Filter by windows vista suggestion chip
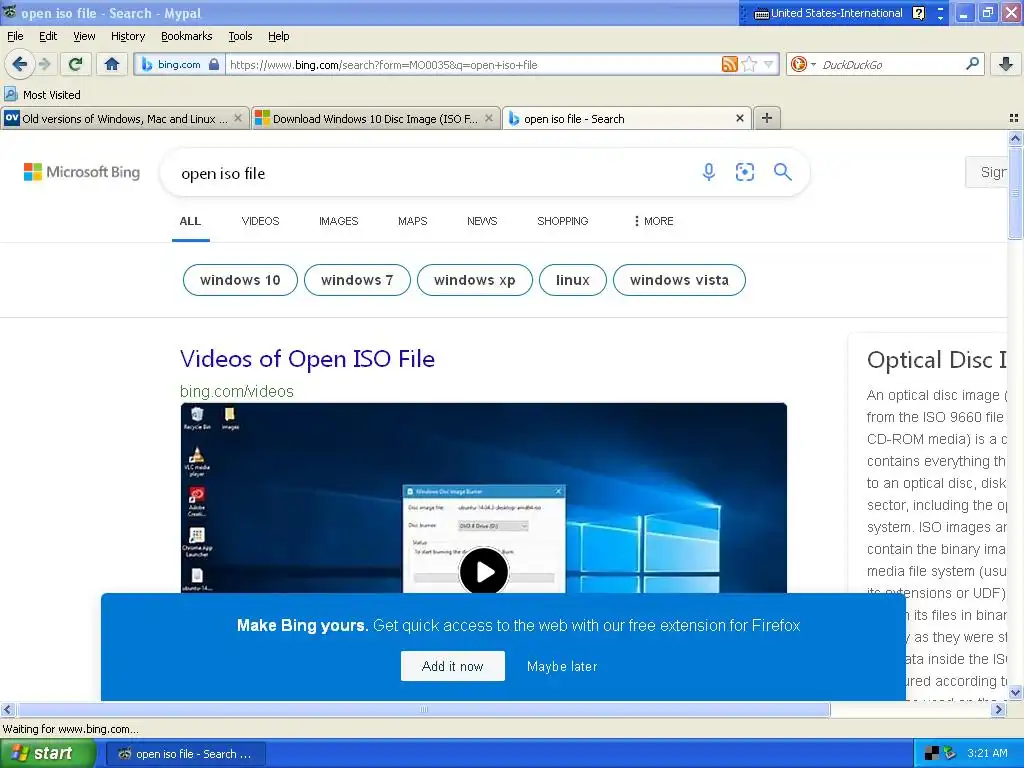This screenshot has height=768, width=1024. tap(679, 280)
